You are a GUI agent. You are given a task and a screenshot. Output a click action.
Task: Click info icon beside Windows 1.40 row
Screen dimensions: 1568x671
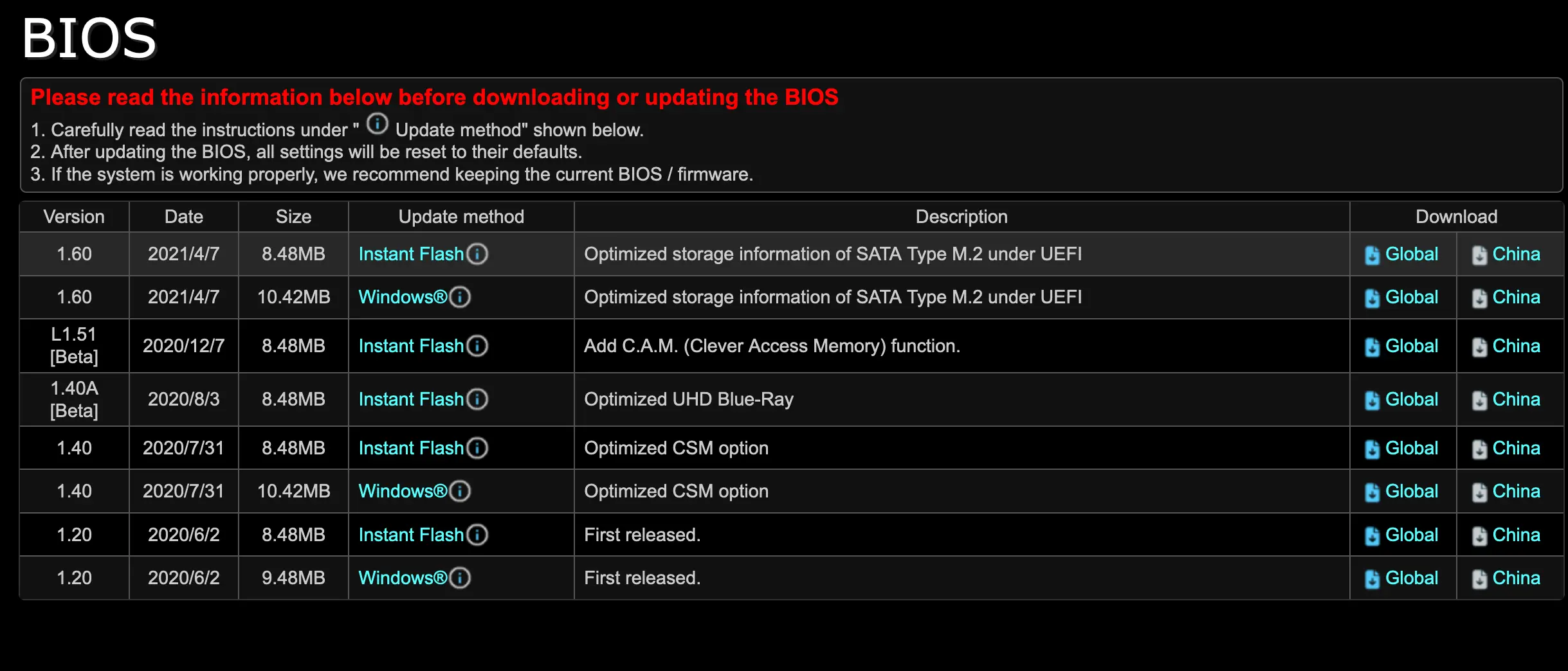tap(460, 491)
